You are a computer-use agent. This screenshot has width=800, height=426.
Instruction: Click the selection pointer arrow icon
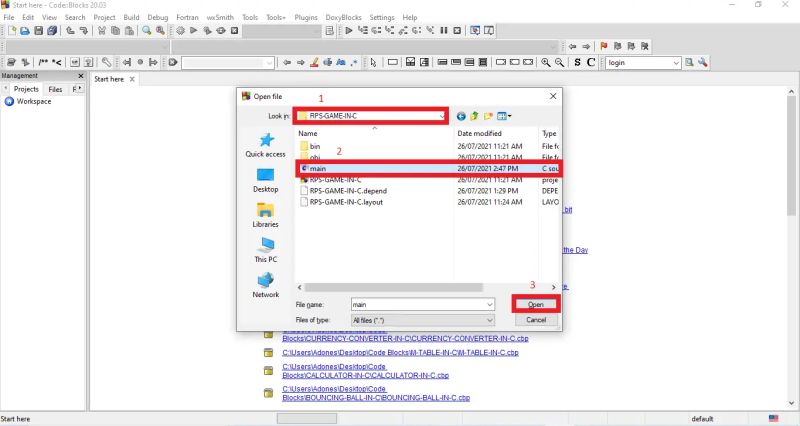point(373,62)
